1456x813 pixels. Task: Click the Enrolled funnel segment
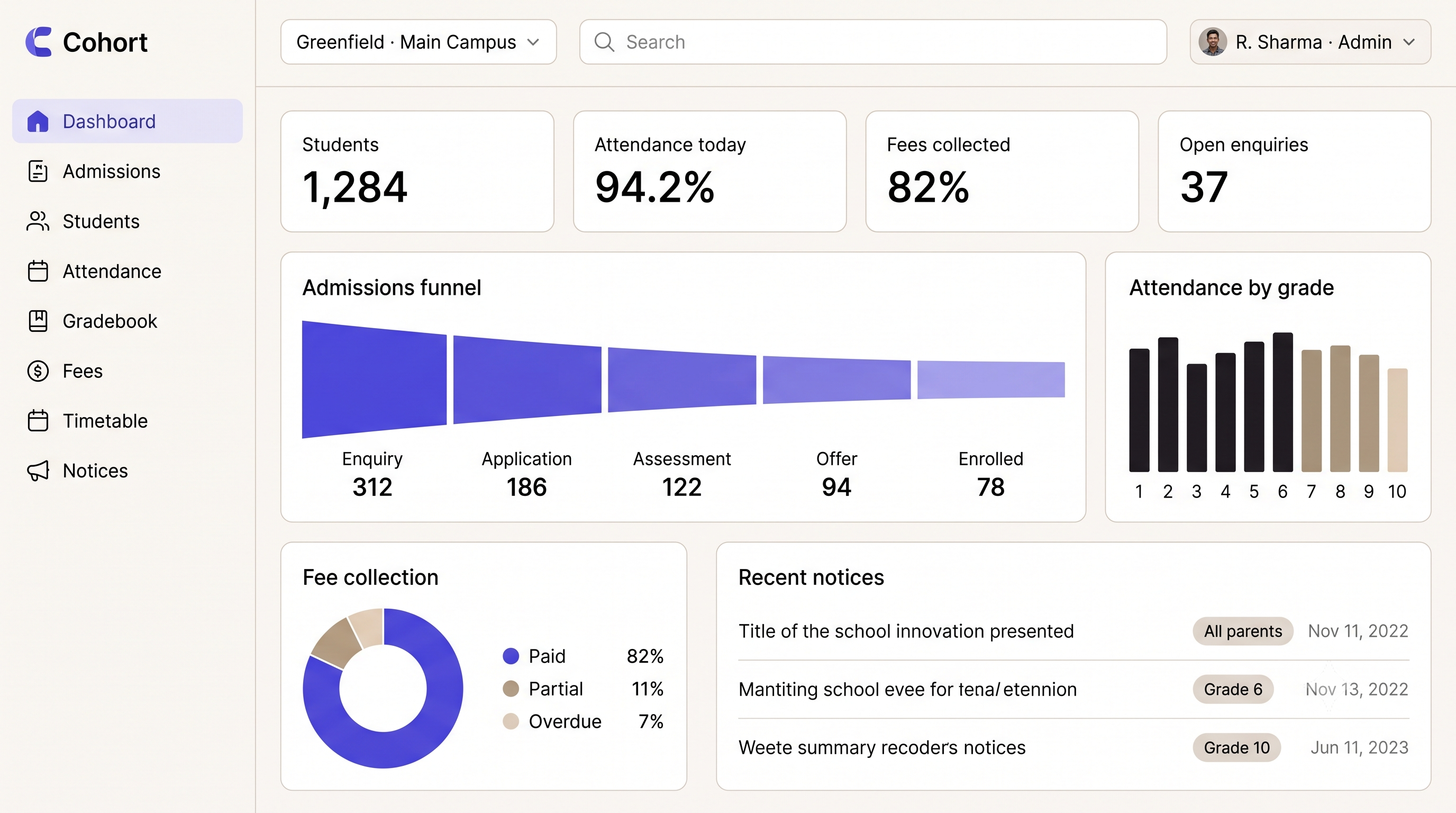point(991,380)
